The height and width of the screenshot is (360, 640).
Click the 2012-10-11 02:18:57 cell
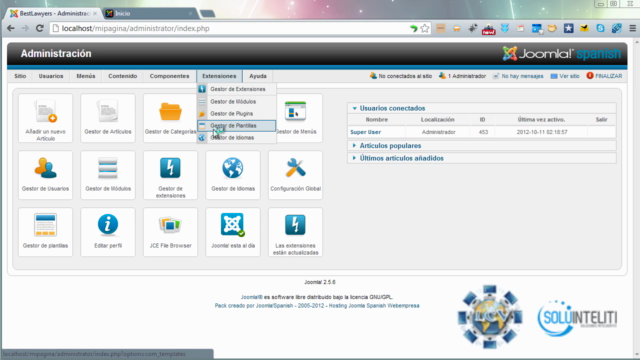point(542,132)
